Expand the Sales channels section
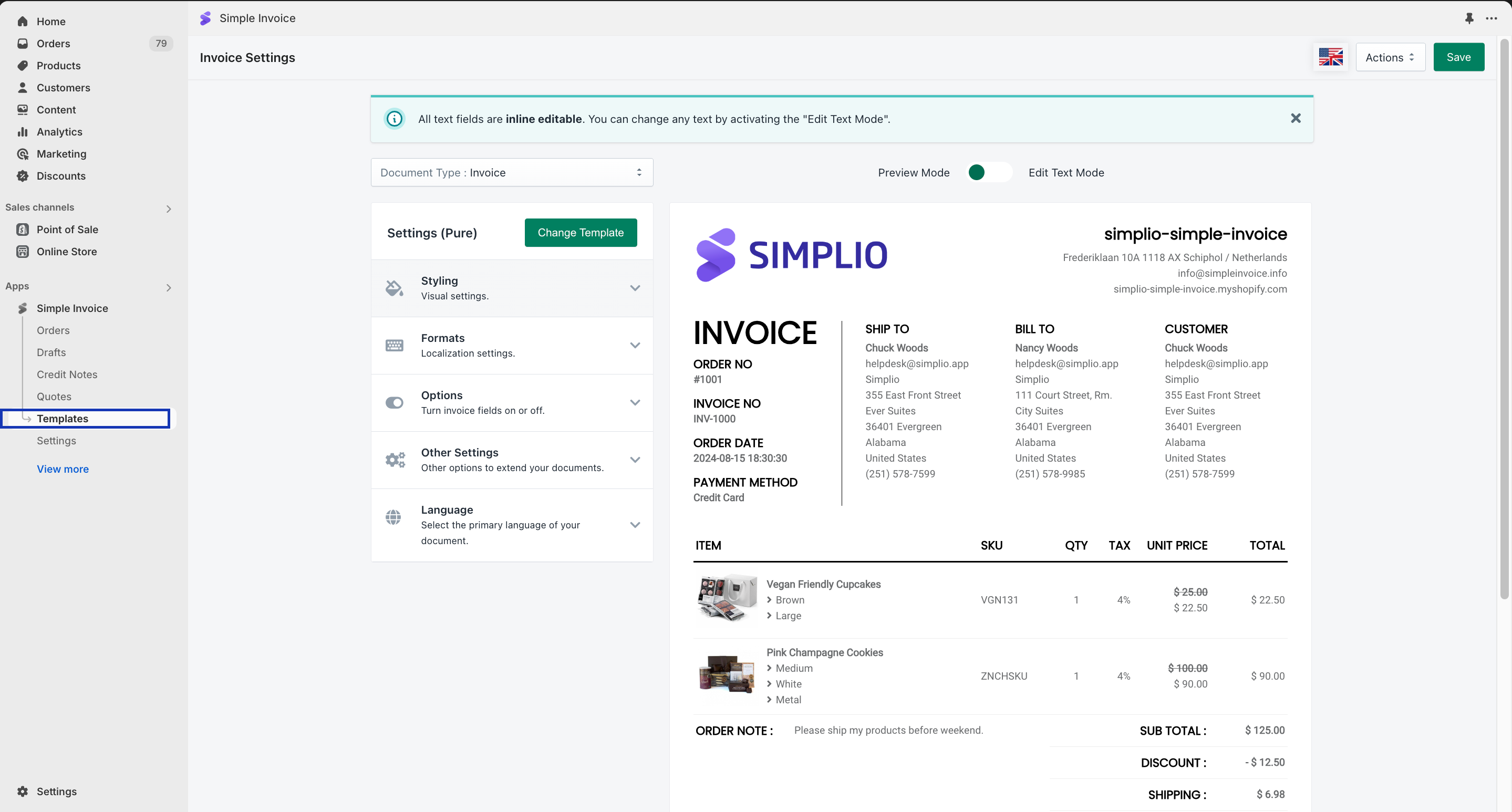Image resolution: width=1512 pixels, height=812 pixels. [x=169, y=209]
